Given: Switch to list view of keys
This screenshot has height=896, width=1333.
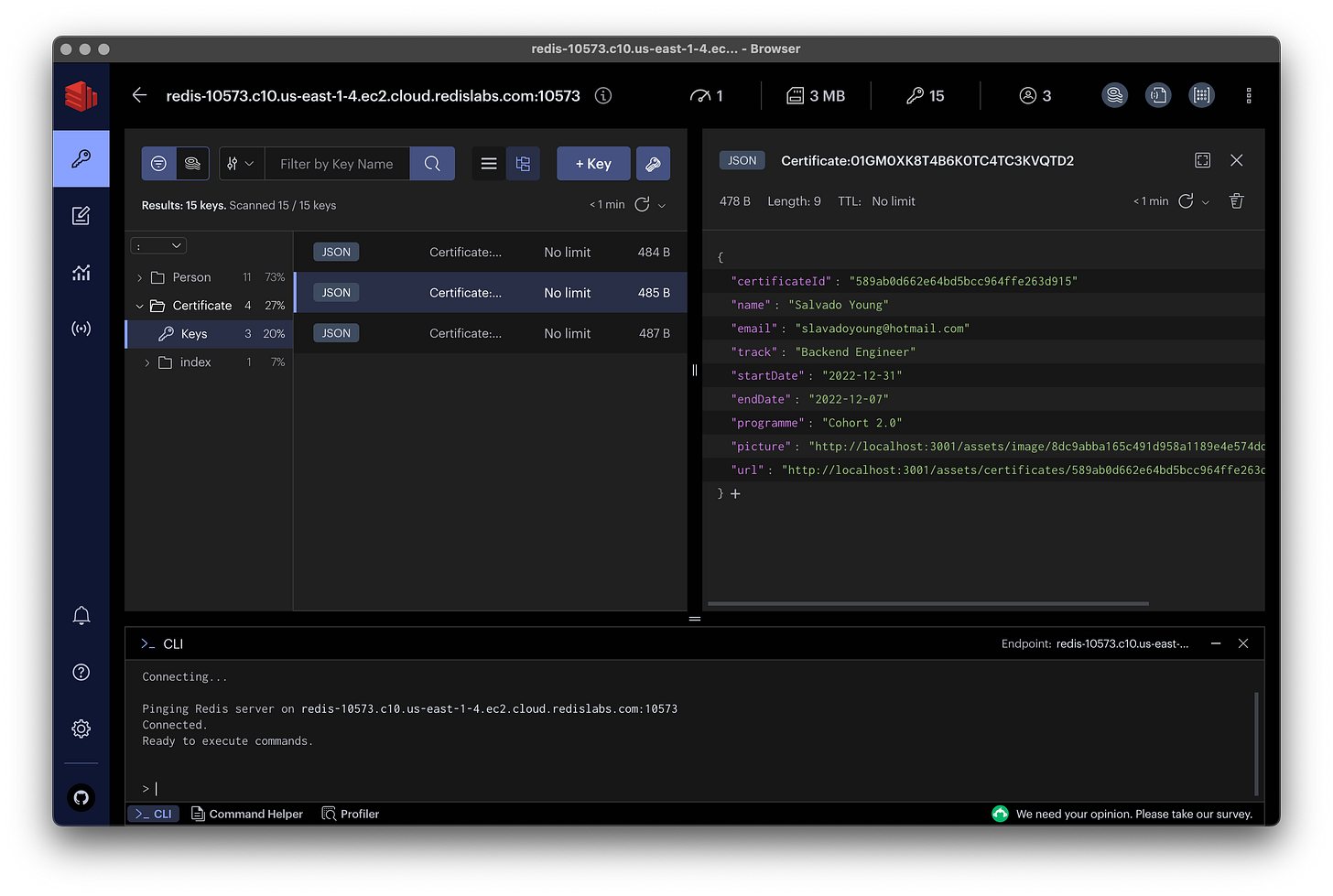Looking at the screenshot, I should (489, 164).
